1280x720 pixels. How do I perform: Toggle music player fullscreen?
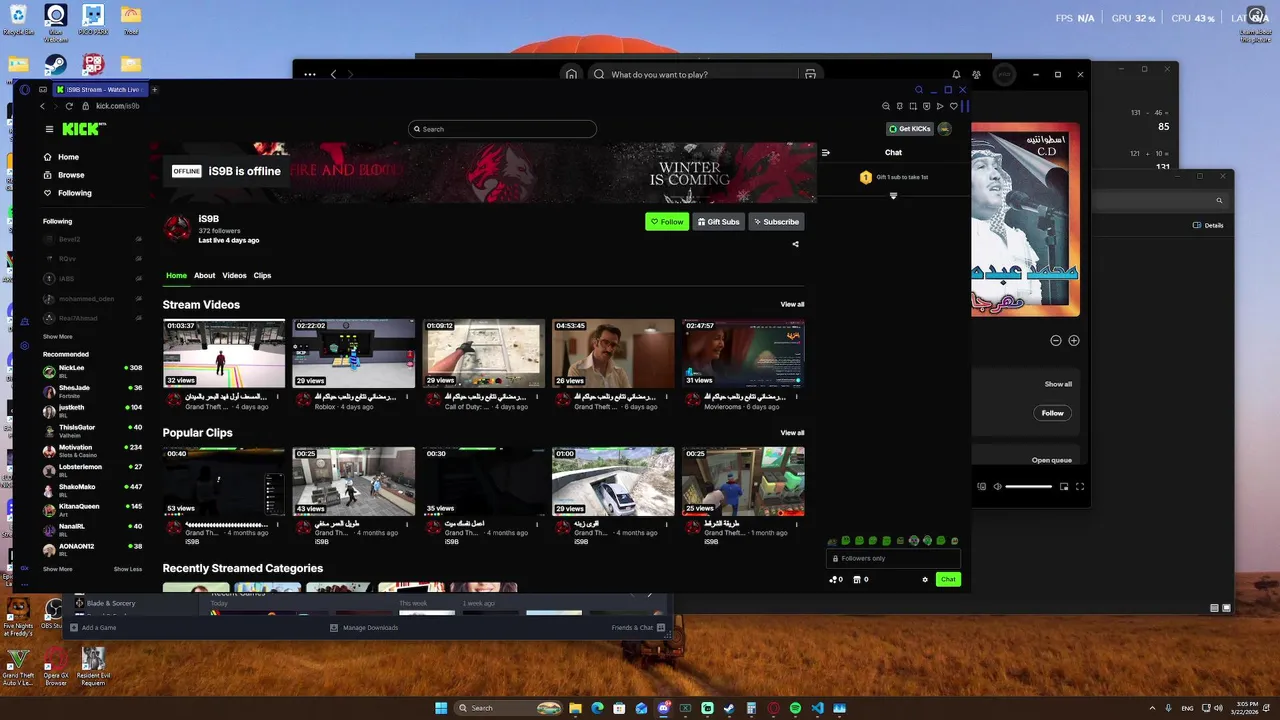tap(1080, 486)
